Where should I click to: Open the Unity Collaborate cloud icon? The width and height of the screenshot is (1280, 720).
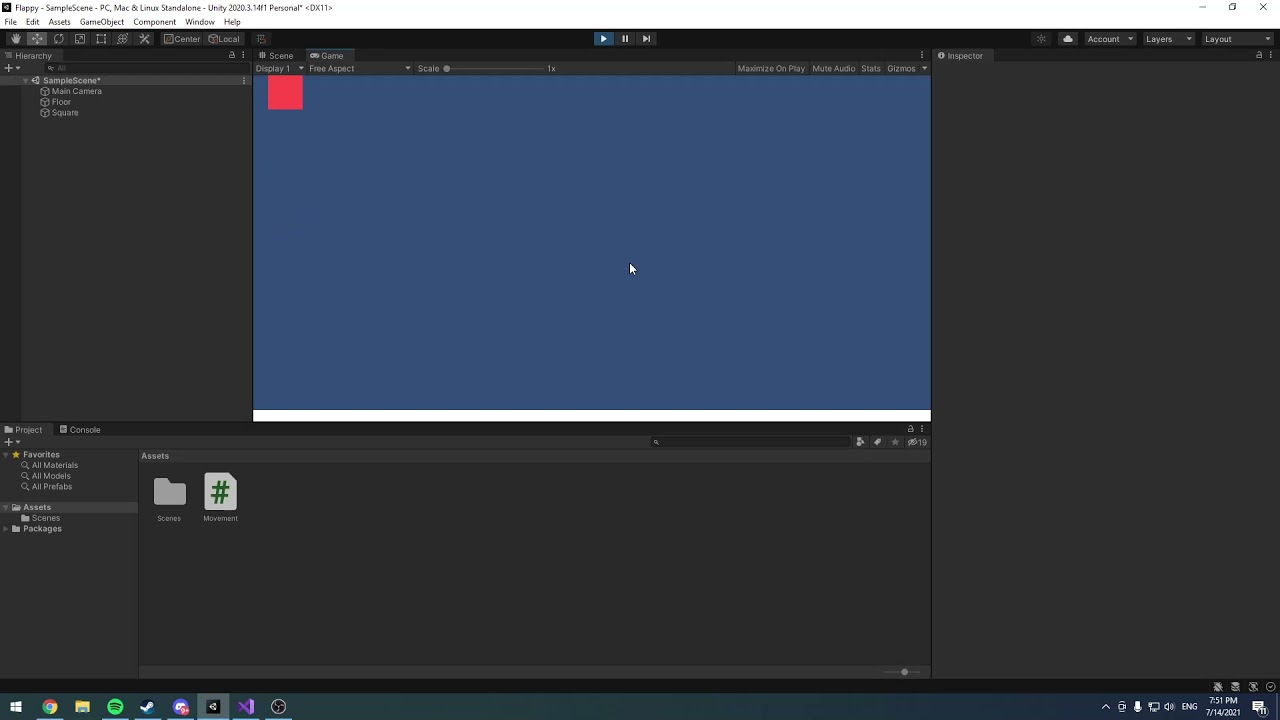[x=1067, y=38]
